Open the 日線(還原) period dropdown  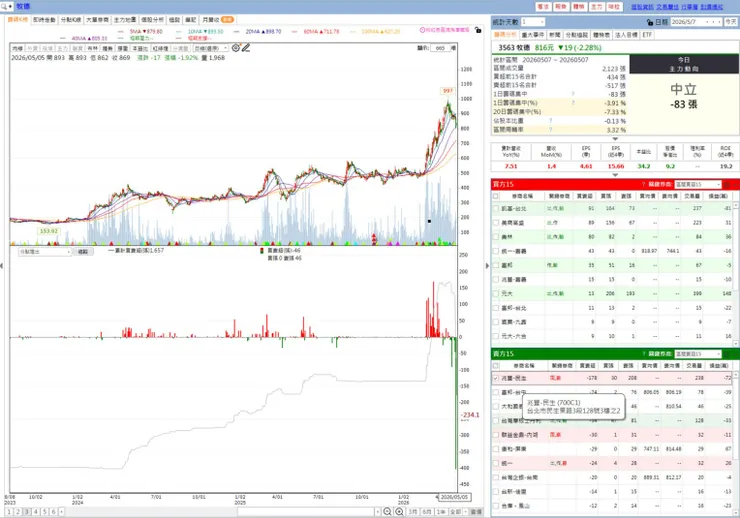210,48
